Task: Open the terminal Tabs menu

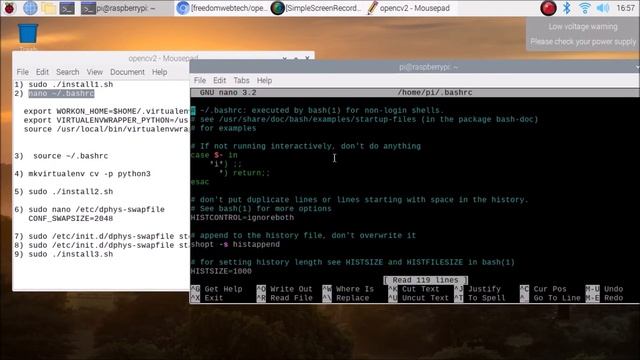Action: [x=241, y=80]
